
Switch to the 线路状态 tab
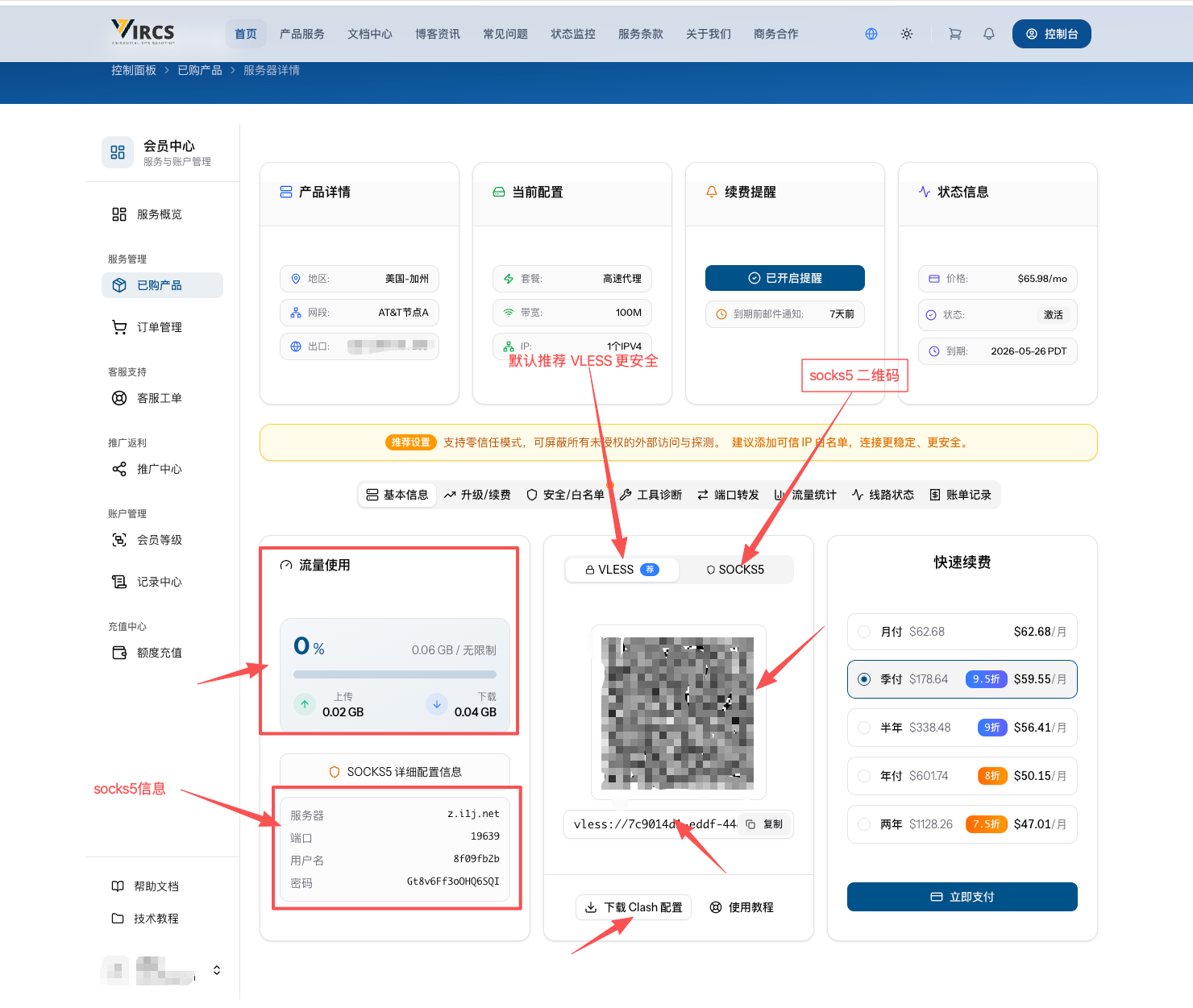pyautogui.click(x=883, y=495)
